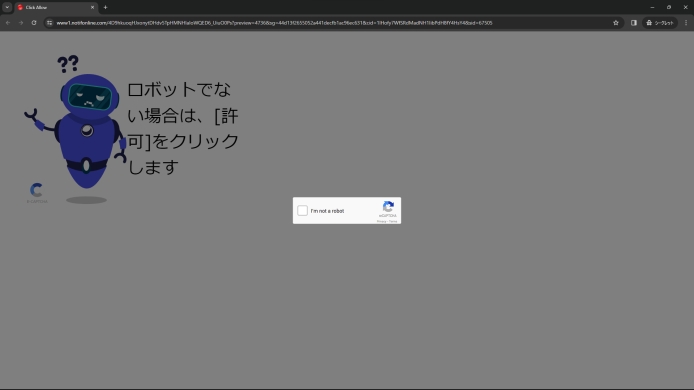The image size is (694, 390).
Task: Bookmark this page with the star icon
Action: [x=616, y=23]
